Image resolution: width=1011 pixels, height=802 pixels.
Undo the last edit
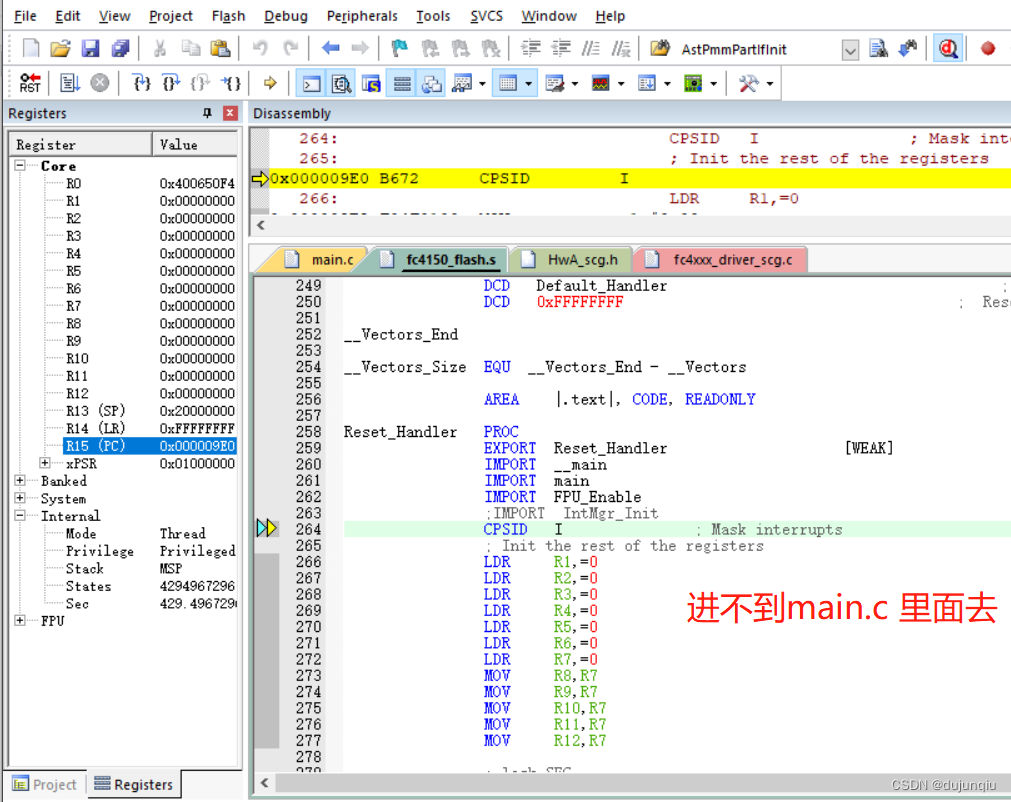(260, 48)
